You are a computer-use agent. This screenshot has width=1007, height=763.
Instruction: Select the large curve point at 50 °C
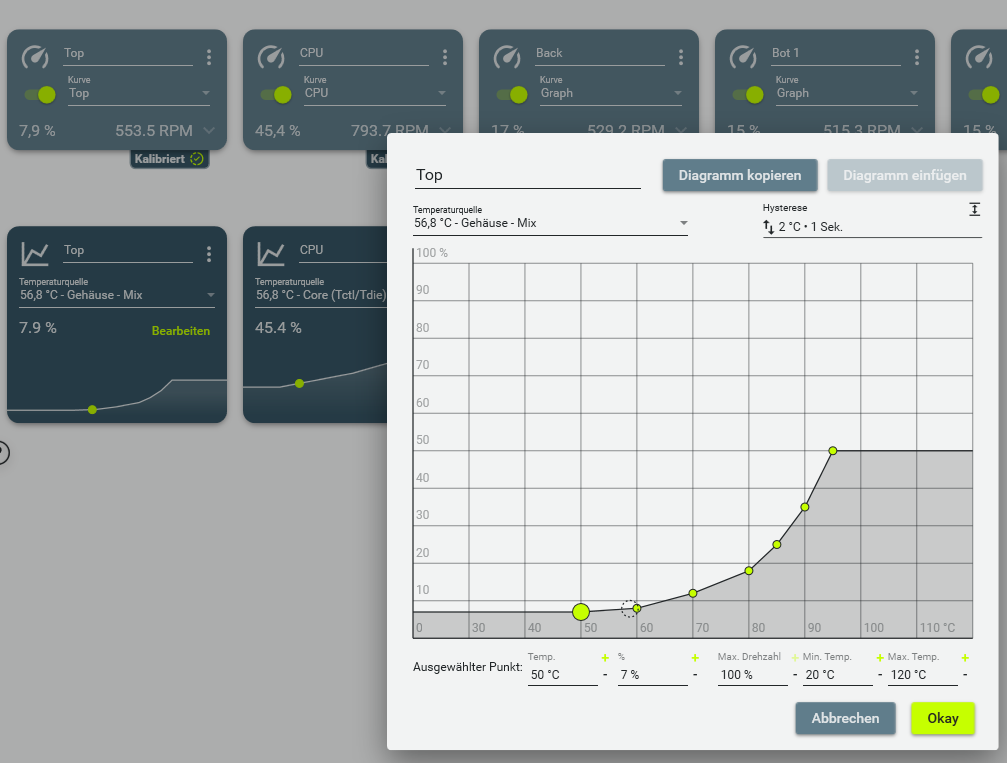(581, 612)
